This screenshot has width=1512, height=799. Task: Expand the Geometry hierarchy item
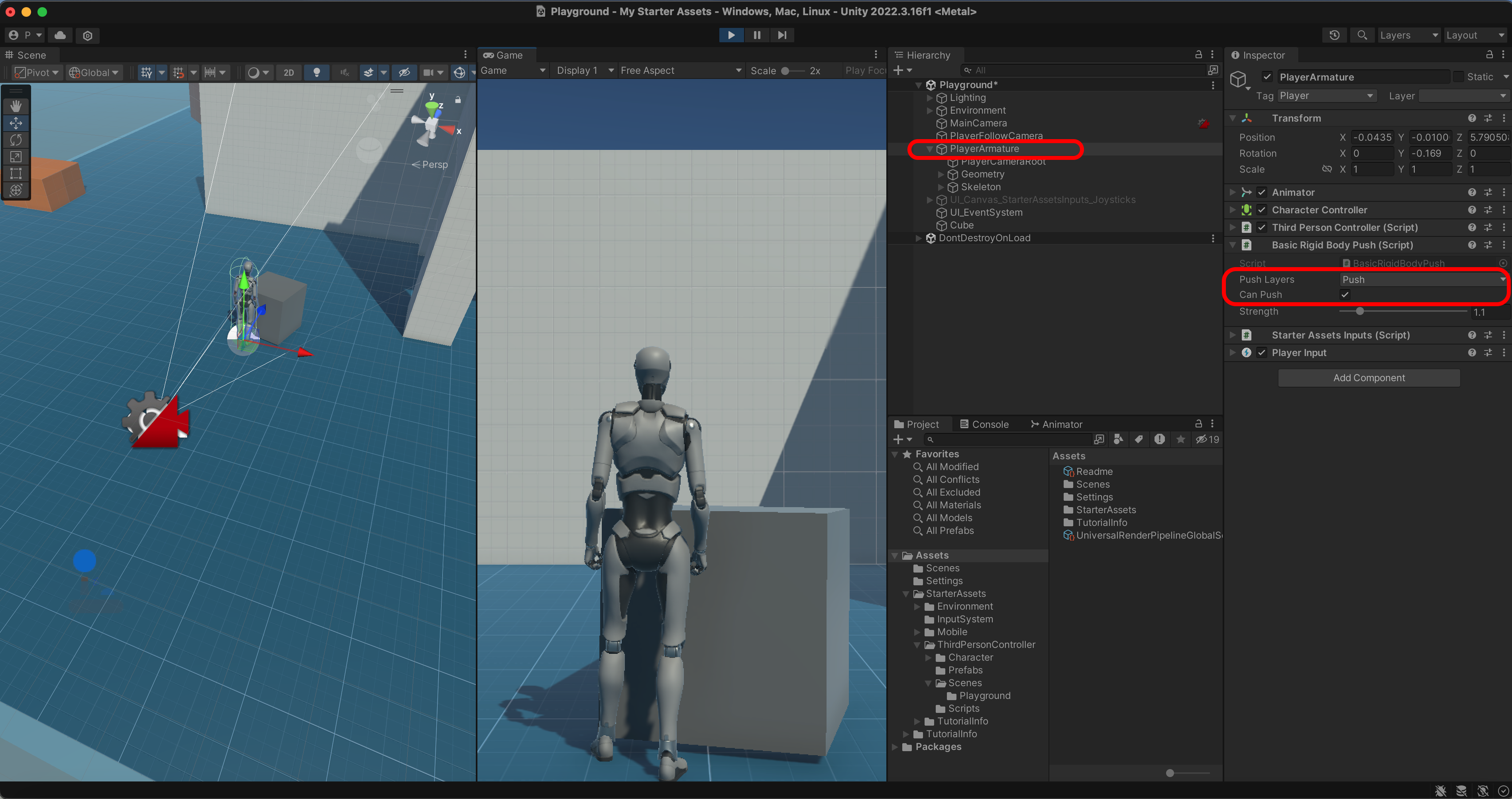pos(941,174)
